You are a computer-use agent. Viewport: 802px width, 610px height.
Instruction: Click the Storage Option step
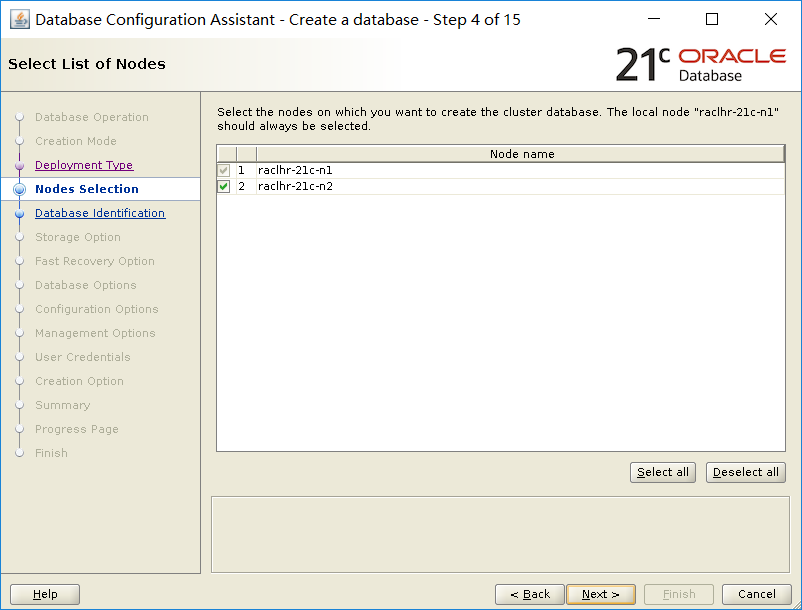pos(78,237)
